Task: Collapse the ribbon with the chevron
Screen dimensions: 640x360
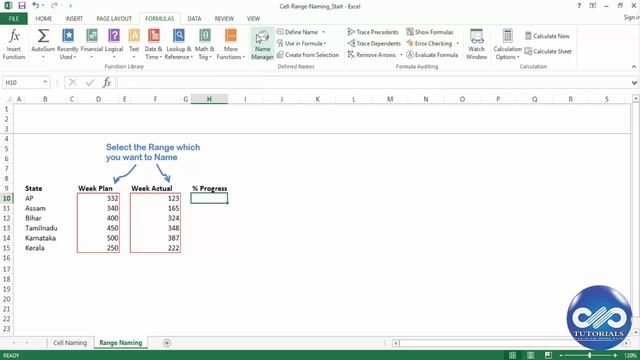Action: click(x=634, y=67)
